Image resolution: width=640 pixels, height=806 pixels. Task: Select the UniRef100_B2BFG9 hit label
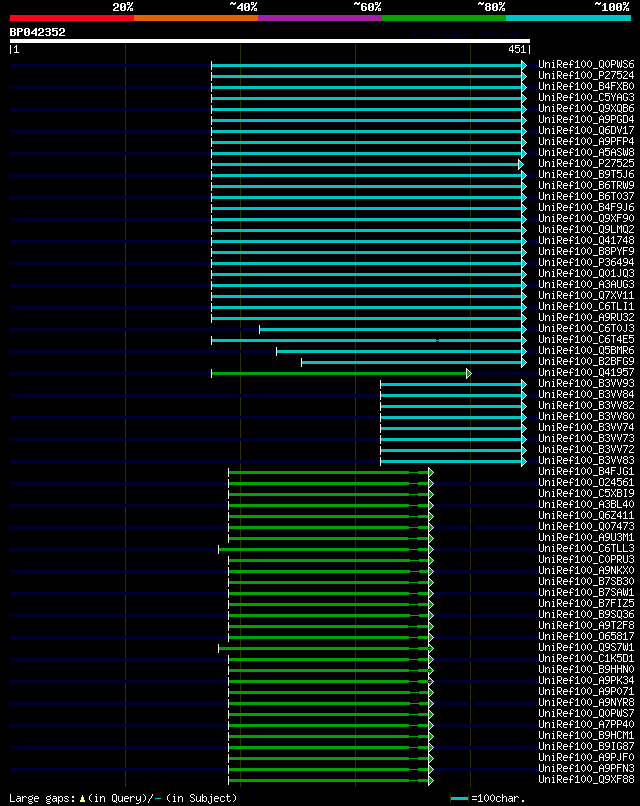pos(586,361)
